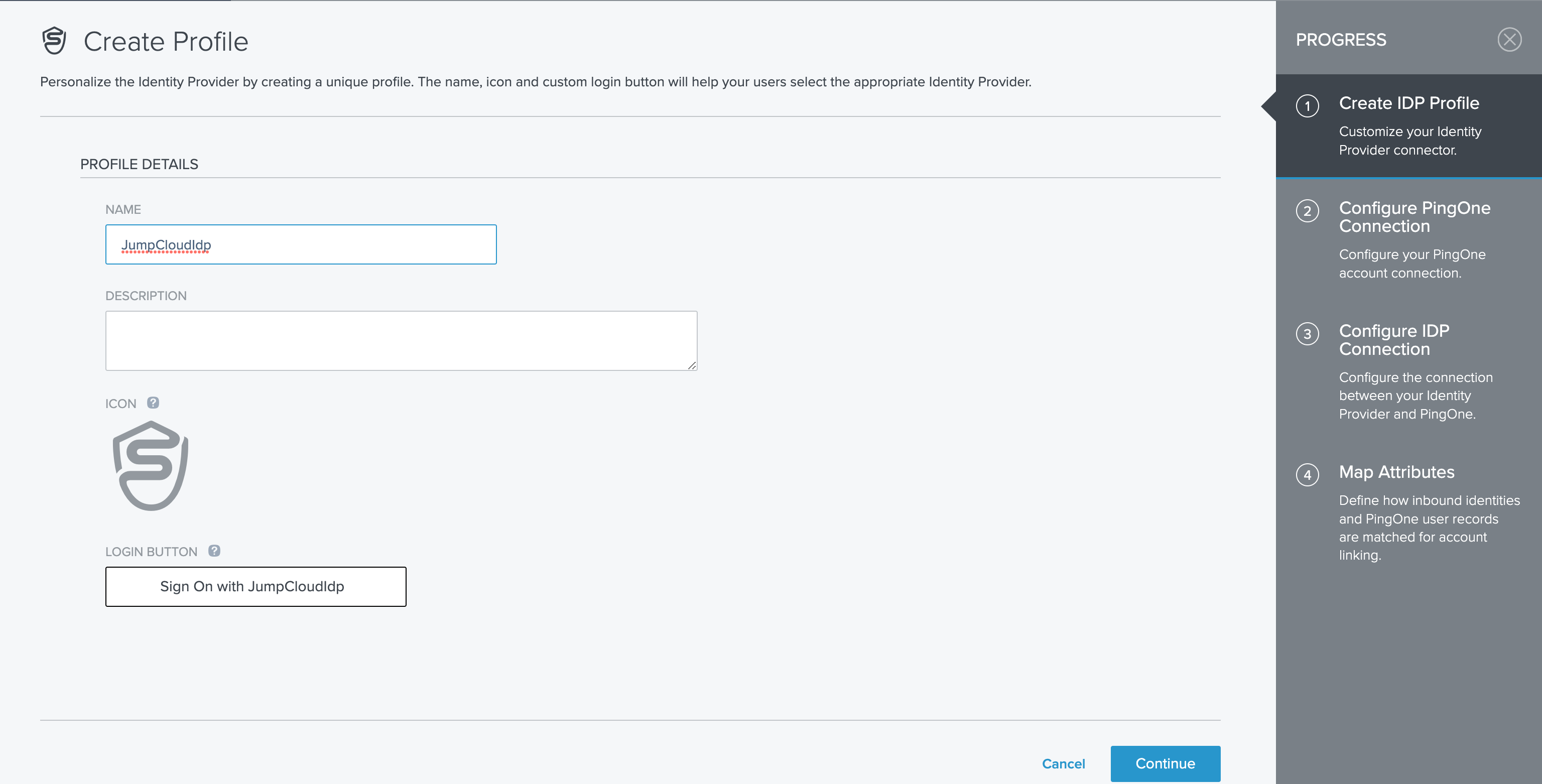The height and width of the screenshot is (784, 1542).
Task: Jump to the Map Attributes step
Action: (1396, 472)
